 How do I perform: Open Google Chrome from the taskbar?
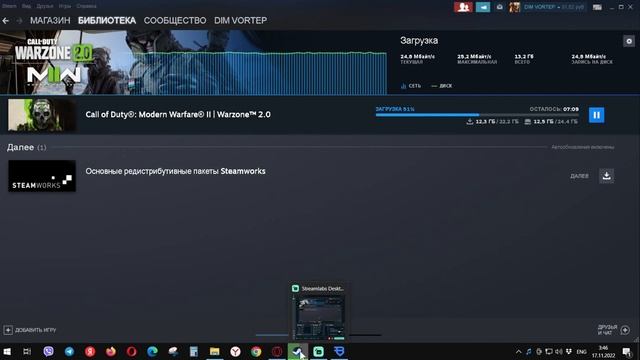(256, 352)
